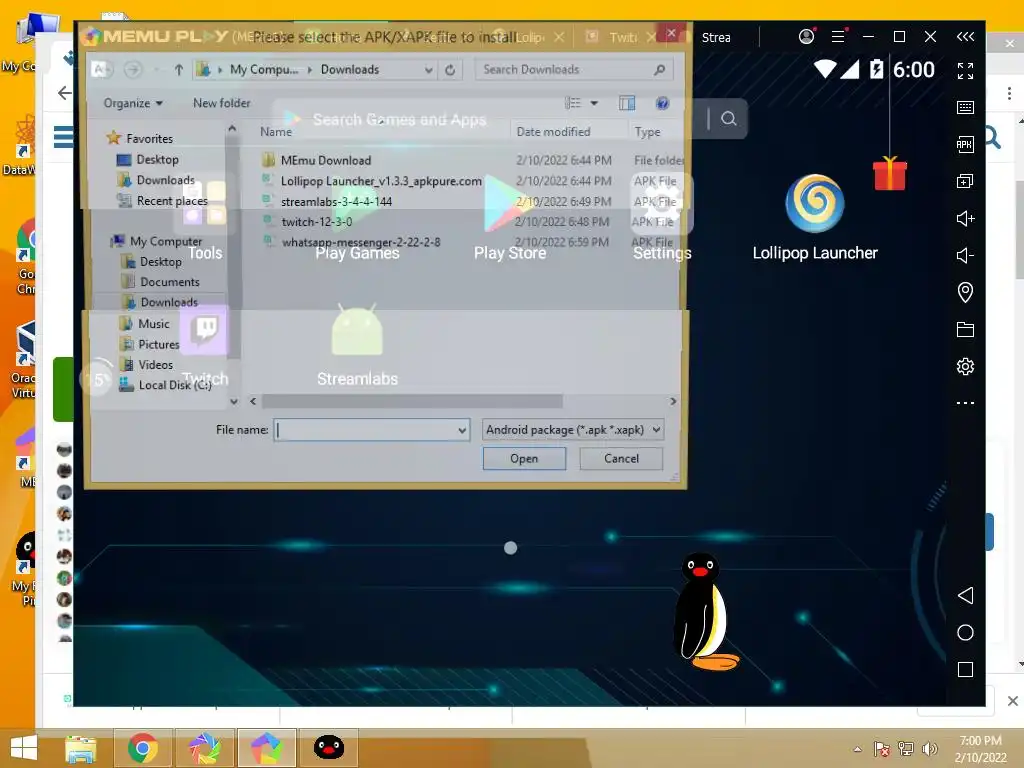Expand the change view options arrow
The width and height of the screenshot is (1024, 768).
(594, 103)
